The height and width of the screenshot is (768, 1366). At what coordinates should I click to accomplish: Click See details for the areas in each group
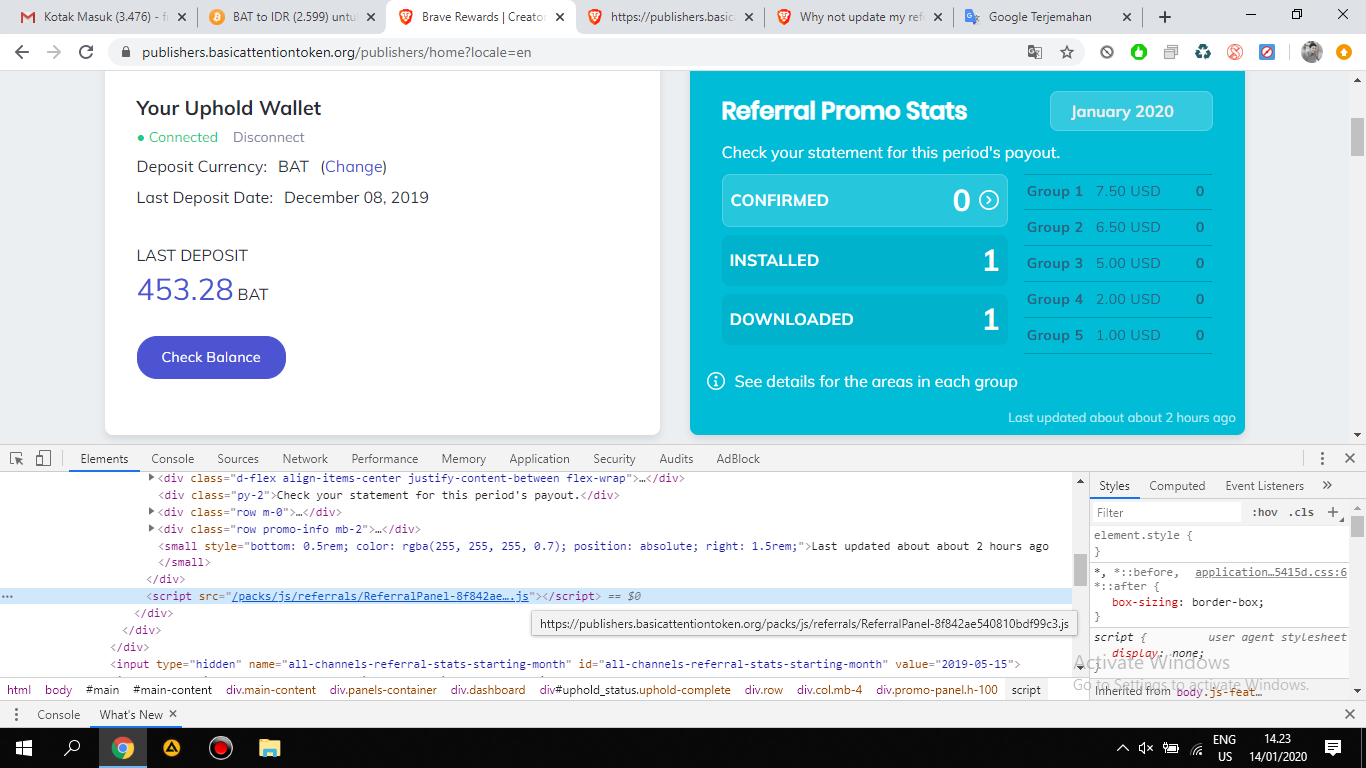pyautogui.click(x=876, y=381)
